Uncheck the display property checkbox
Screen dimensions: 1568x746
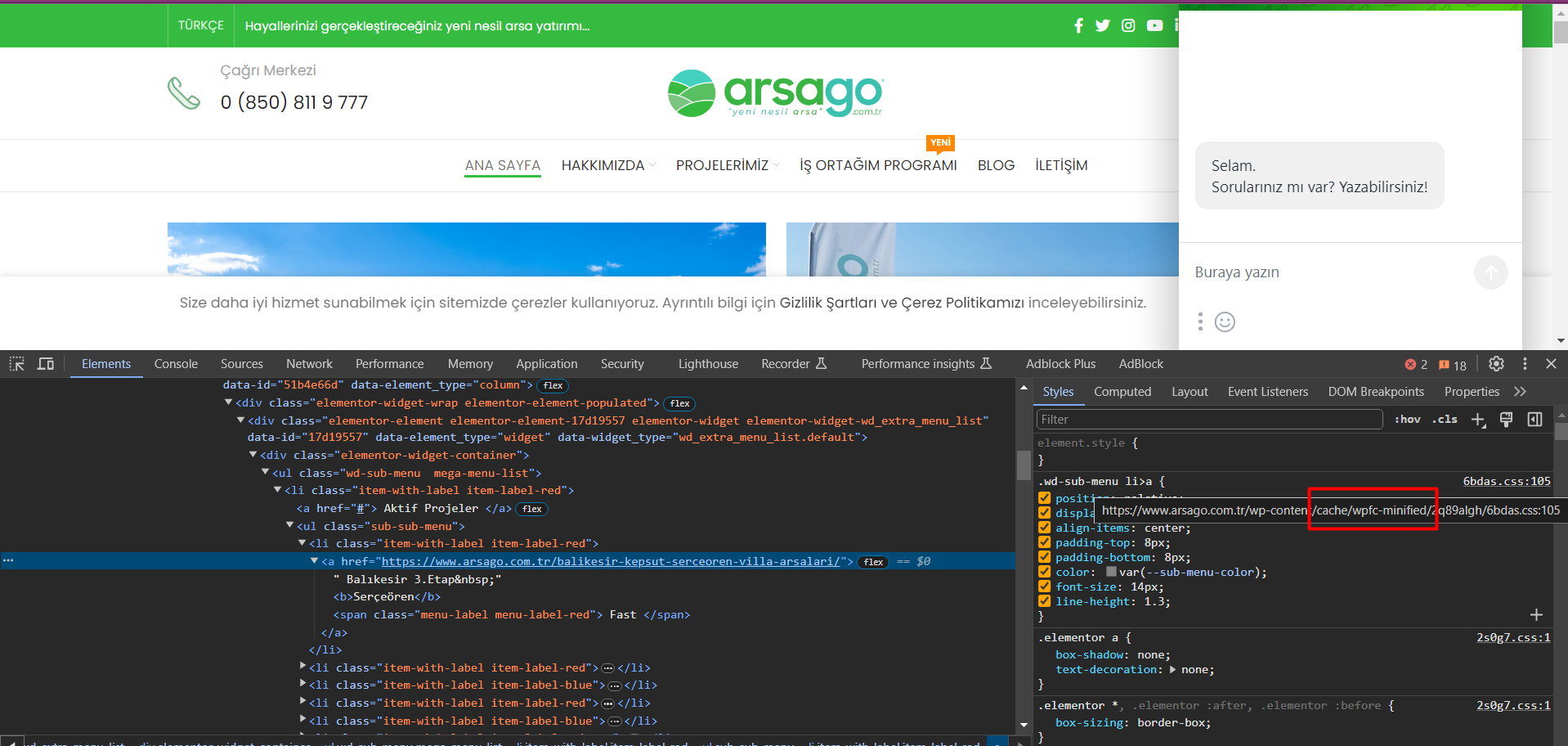click(1045, 513)
